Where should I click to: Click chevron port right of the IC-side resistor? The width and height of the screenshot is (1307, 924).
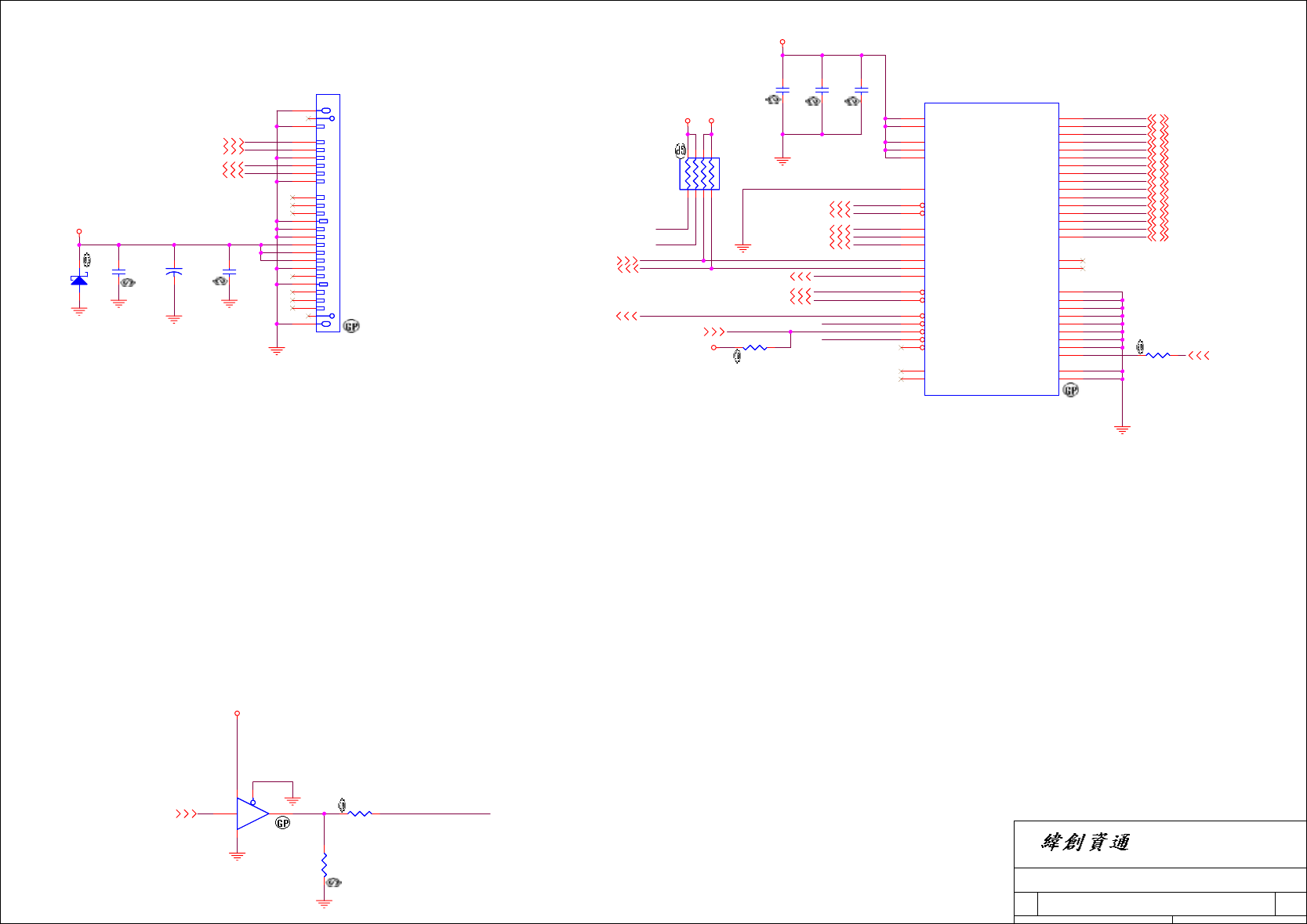(1199, 356)
